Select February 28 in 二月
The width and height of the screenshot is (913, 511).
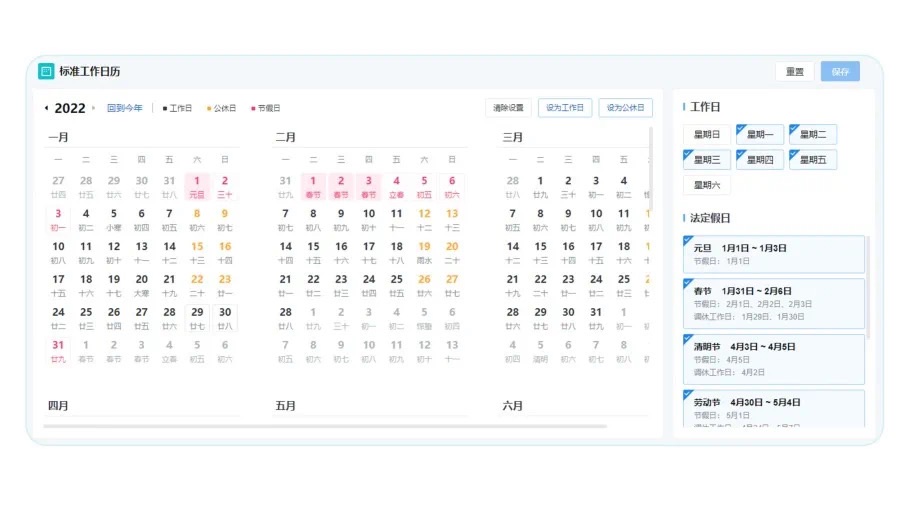coord(285,318)
